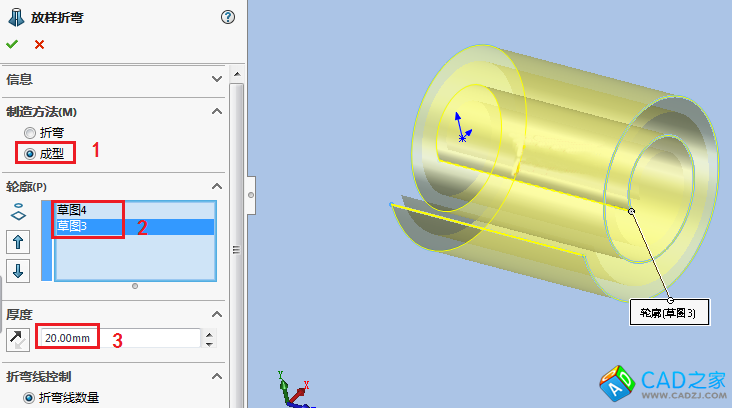The width and height of the screenshot is (732, 408).
Task: Collapse the 轮廓 section
Action: [216, 187]
